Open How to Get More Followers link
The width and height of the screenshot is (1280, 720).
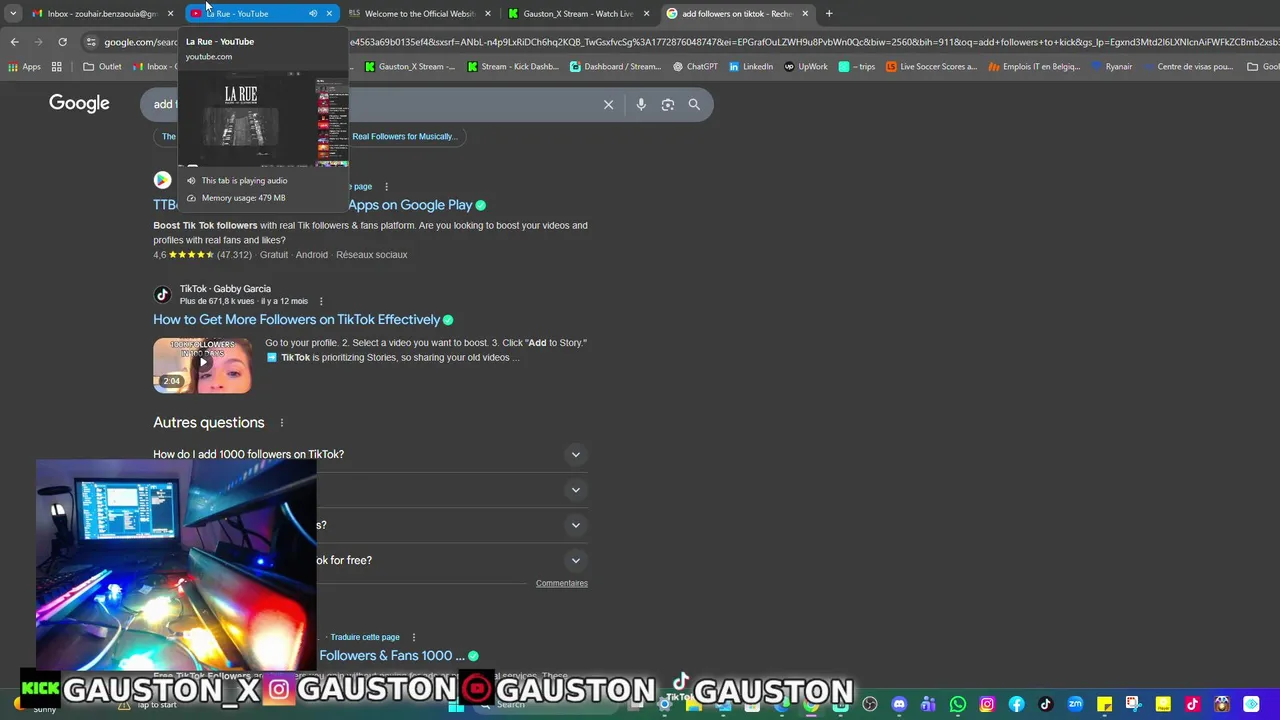296,320
